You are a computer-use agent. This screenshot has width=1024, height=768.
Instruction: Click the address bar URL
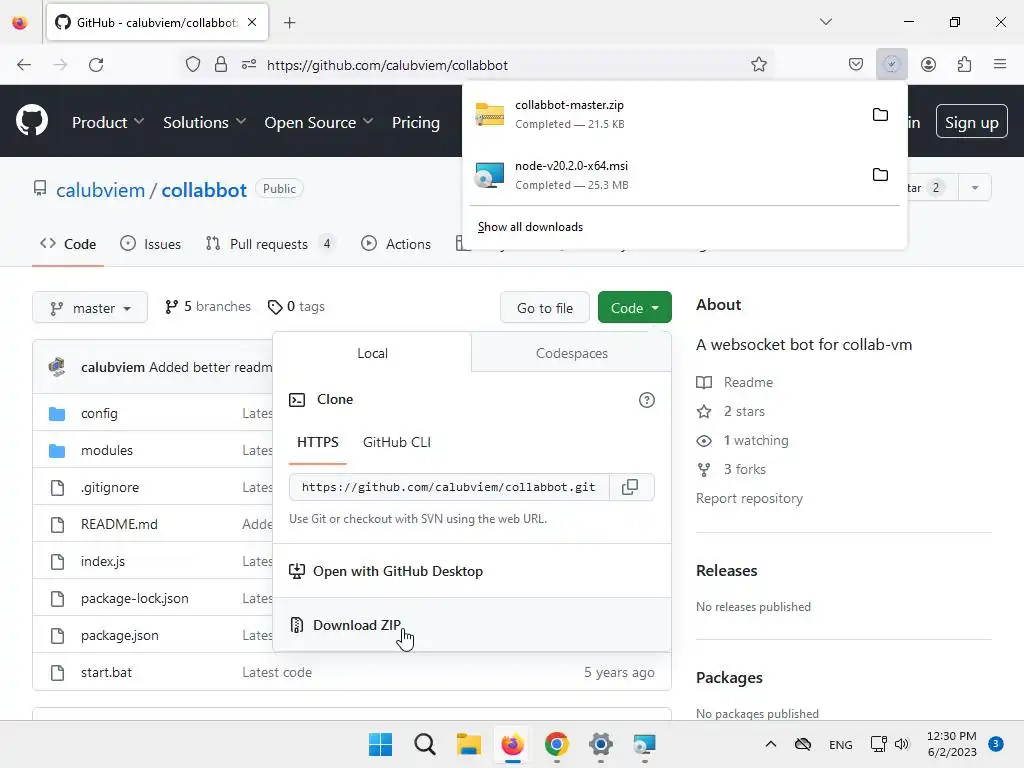tap(387, 65)
